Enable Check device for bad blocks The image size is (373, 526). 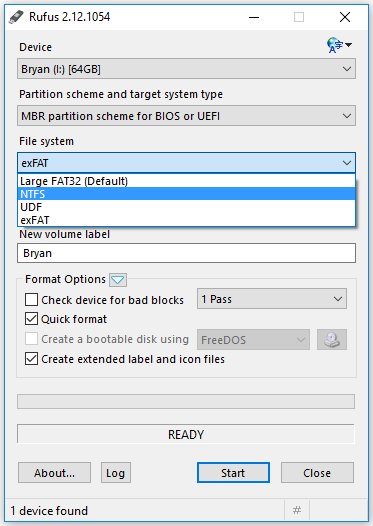[31, 300]
